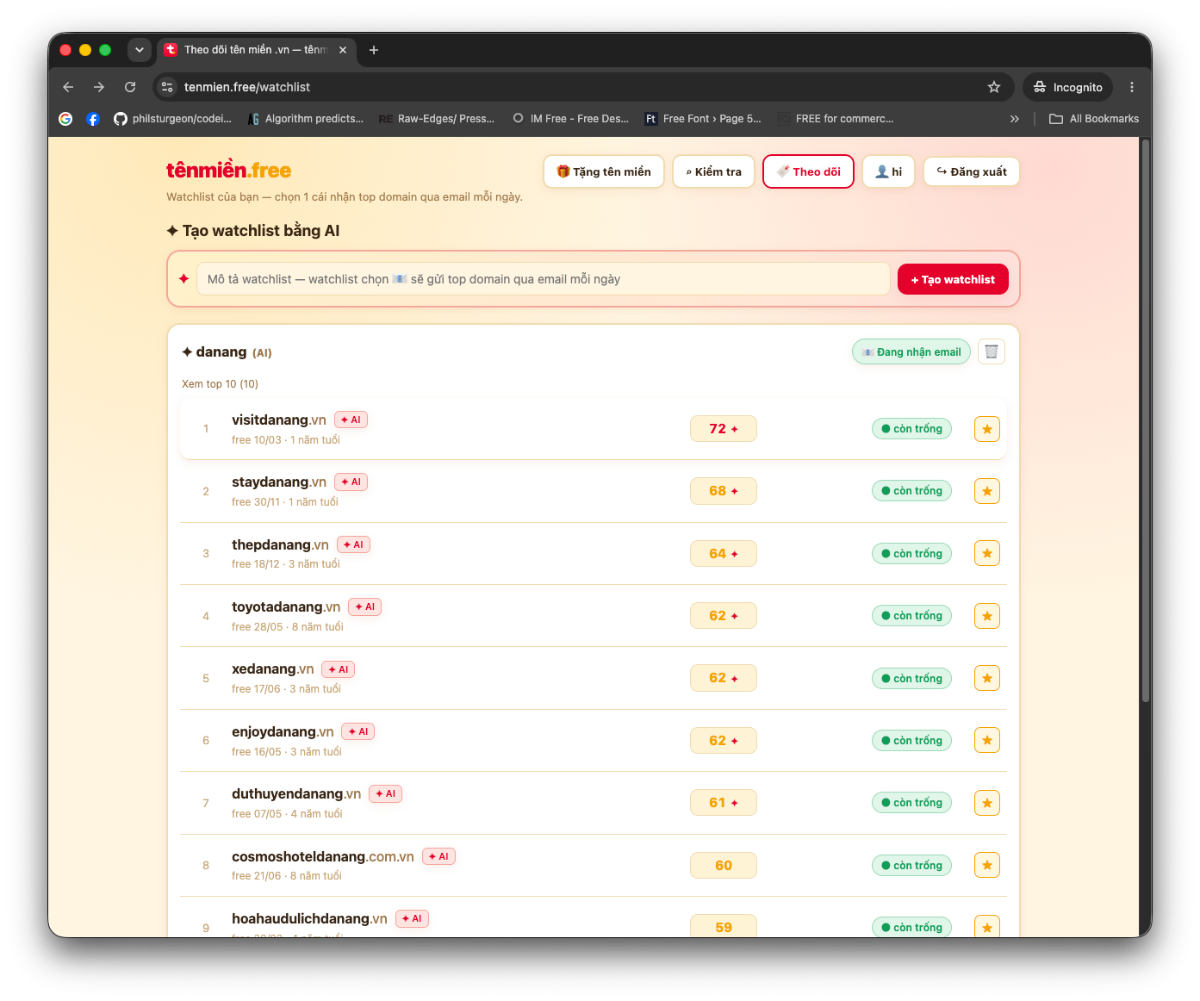Click the browser forward arrow
The height and width of the screenshot is (1001, 1200).
point(99,87)
